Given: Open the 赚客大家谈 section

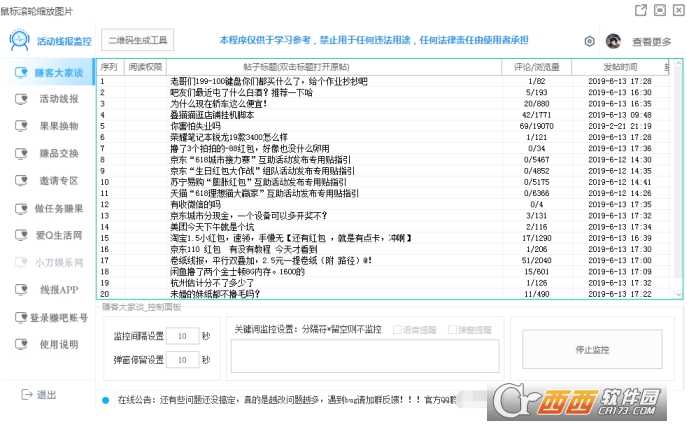Looking at the screenshot, I should coord(57,72).
